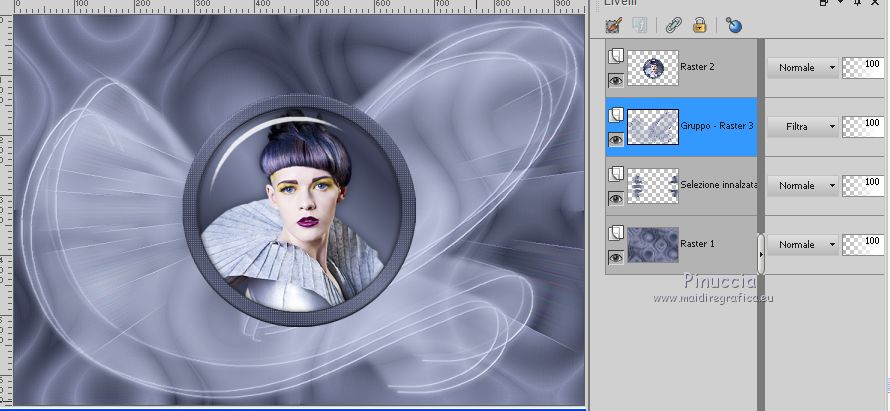This screenshot has height=411, width=890.
Task: Click layer type icon of Raster 2
Action: 616,56
